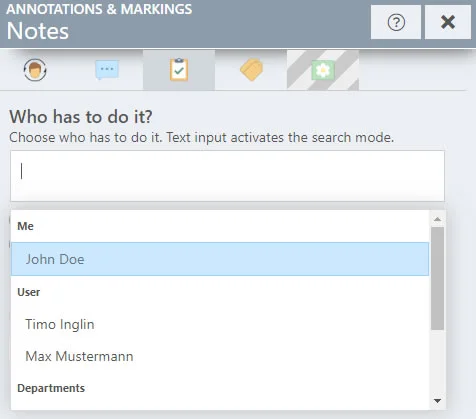This screenshot has height=419, width=476.
Task: Close the Notes panel
Action: pyautogui.click(x=448, y=22)
